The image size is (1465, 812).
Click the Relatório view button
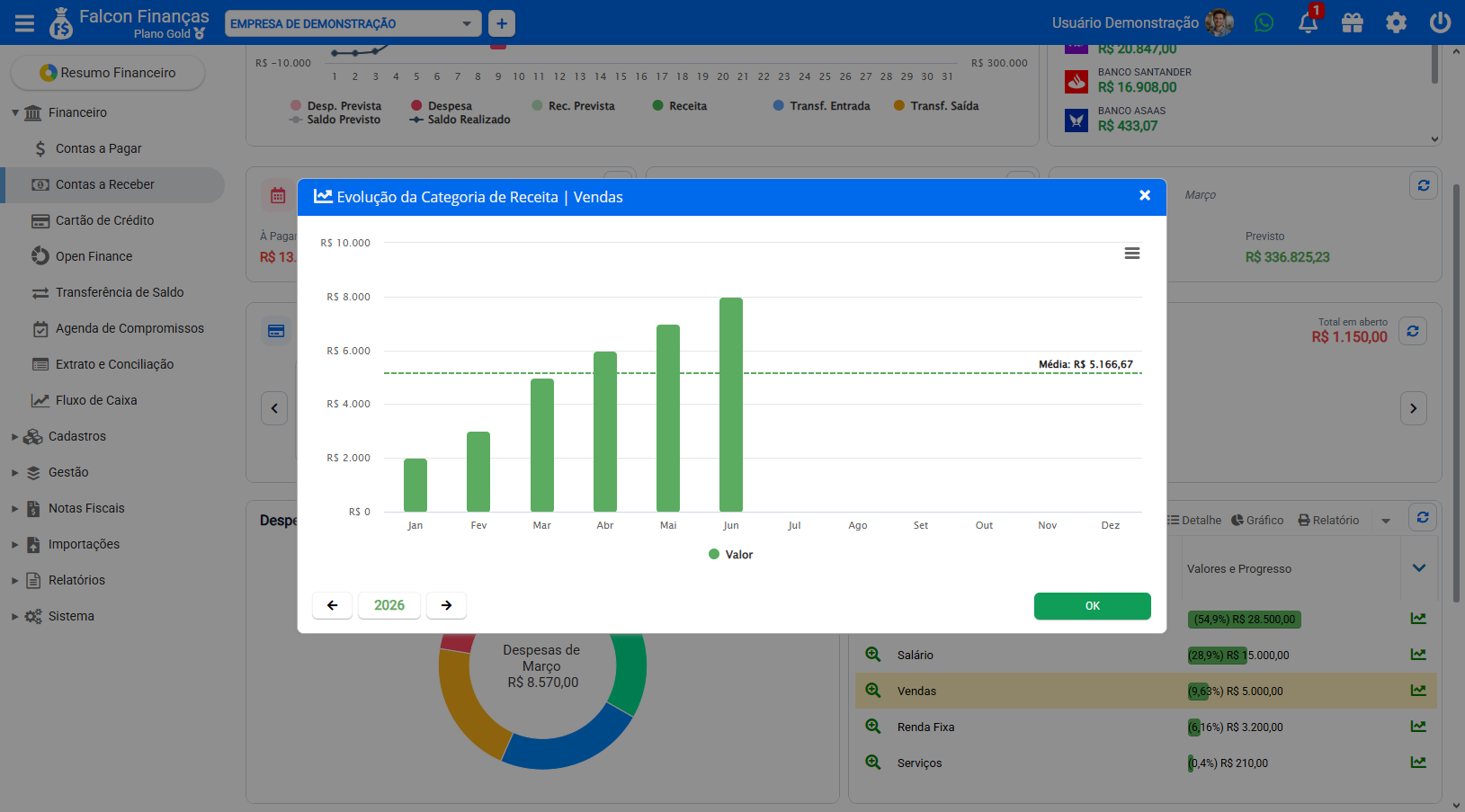click(1328, 521)
